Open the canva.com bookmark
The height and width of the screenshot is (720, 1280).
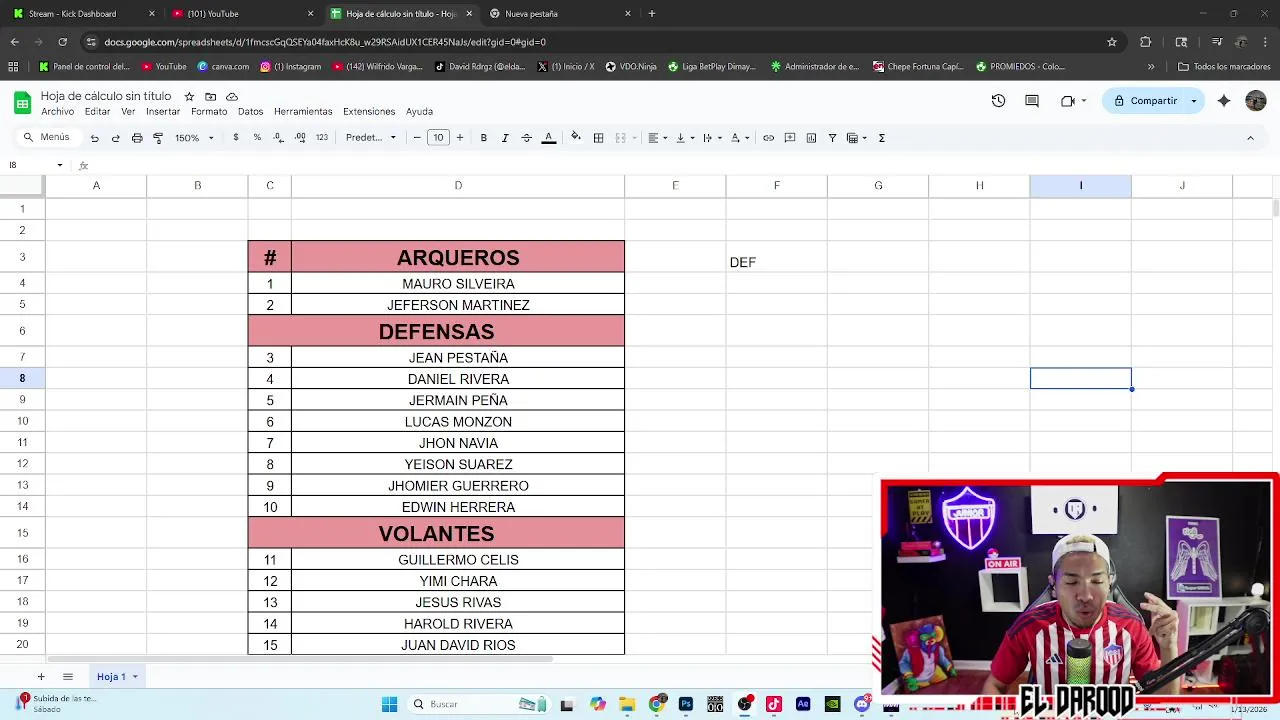[x=223, y=67]
